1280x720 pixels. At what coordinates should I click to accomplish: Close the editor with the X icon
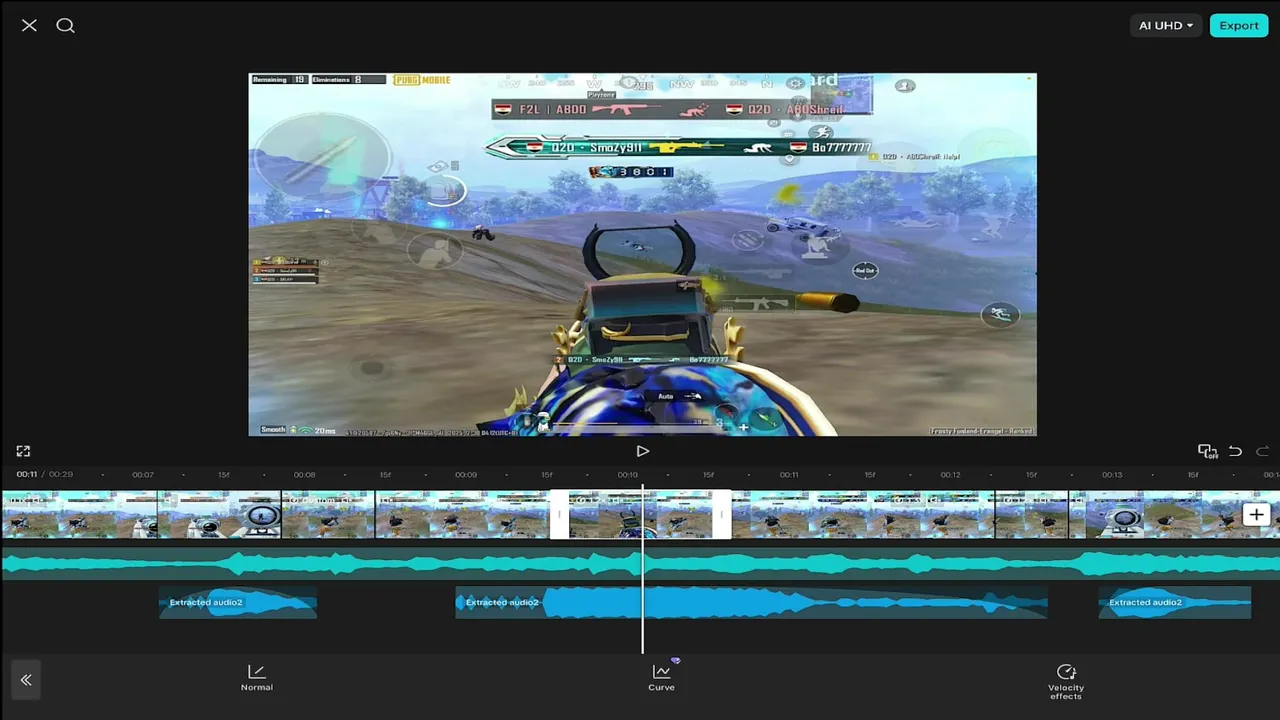coord(29,25)
